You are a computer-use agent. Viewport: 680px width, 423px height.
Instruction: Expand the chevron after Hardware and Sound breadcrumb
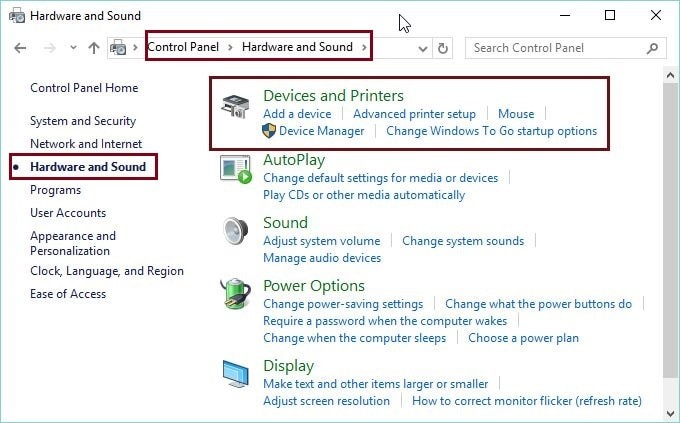(364, 47)
